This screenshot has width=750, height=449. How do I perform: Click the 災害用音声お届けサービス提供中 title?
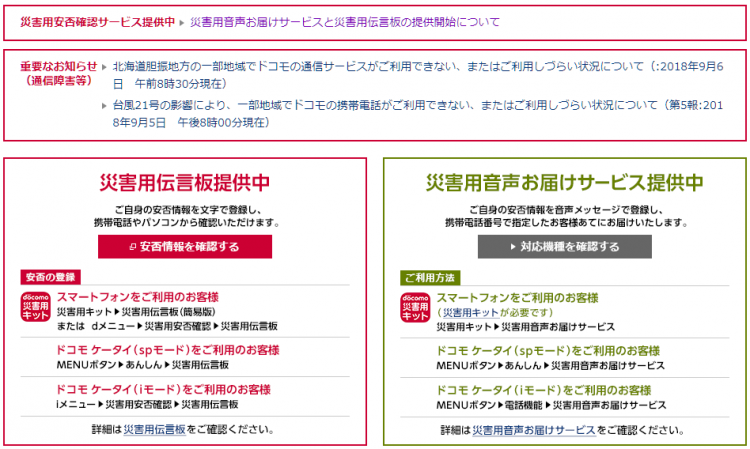point(565,183)
